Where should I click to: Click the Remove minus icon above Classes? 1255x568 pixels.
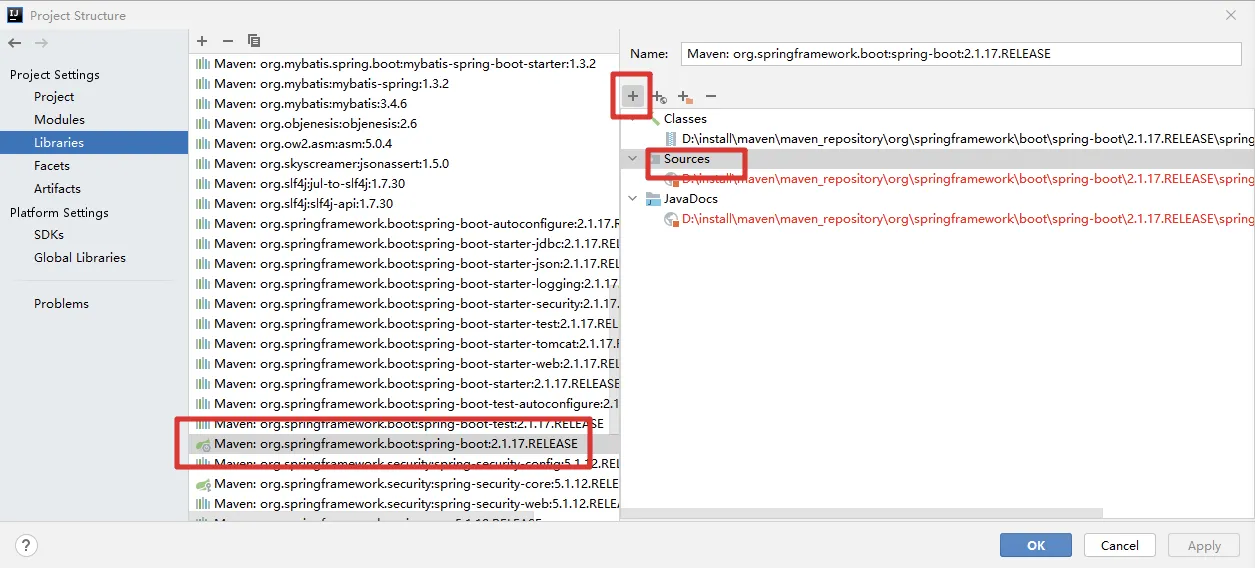coord(711,96)
